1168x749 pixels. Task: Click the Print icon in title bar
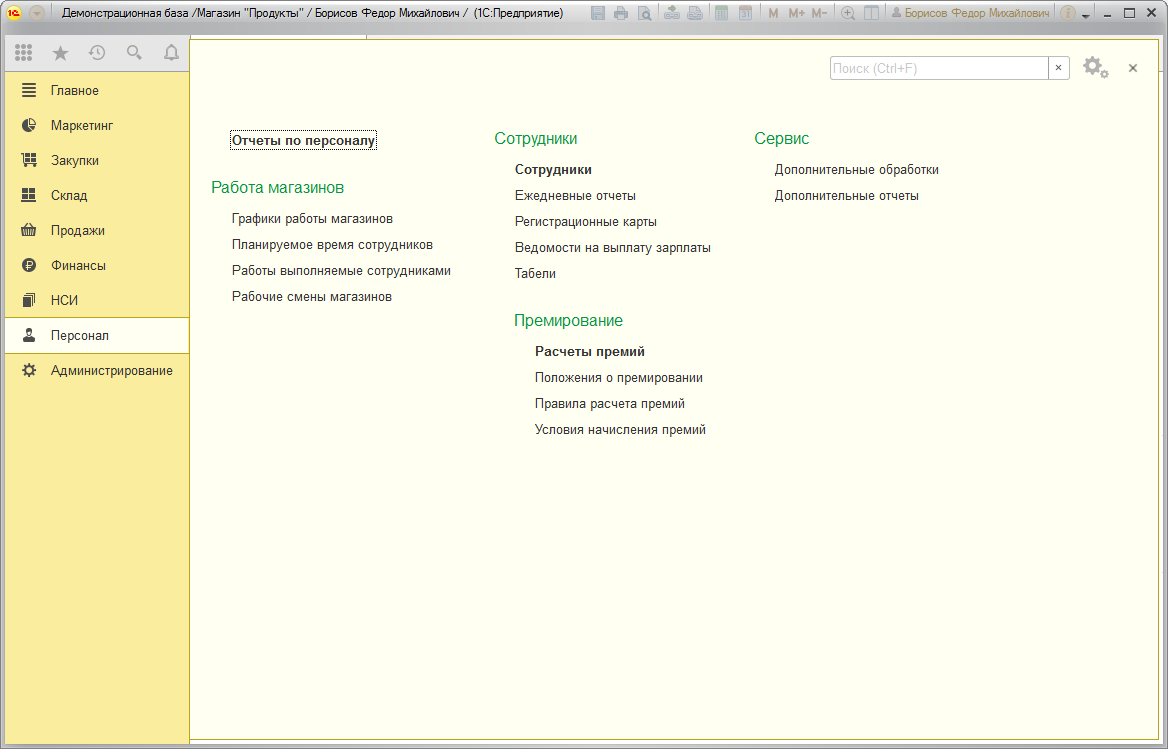click(x=620, y=13)
